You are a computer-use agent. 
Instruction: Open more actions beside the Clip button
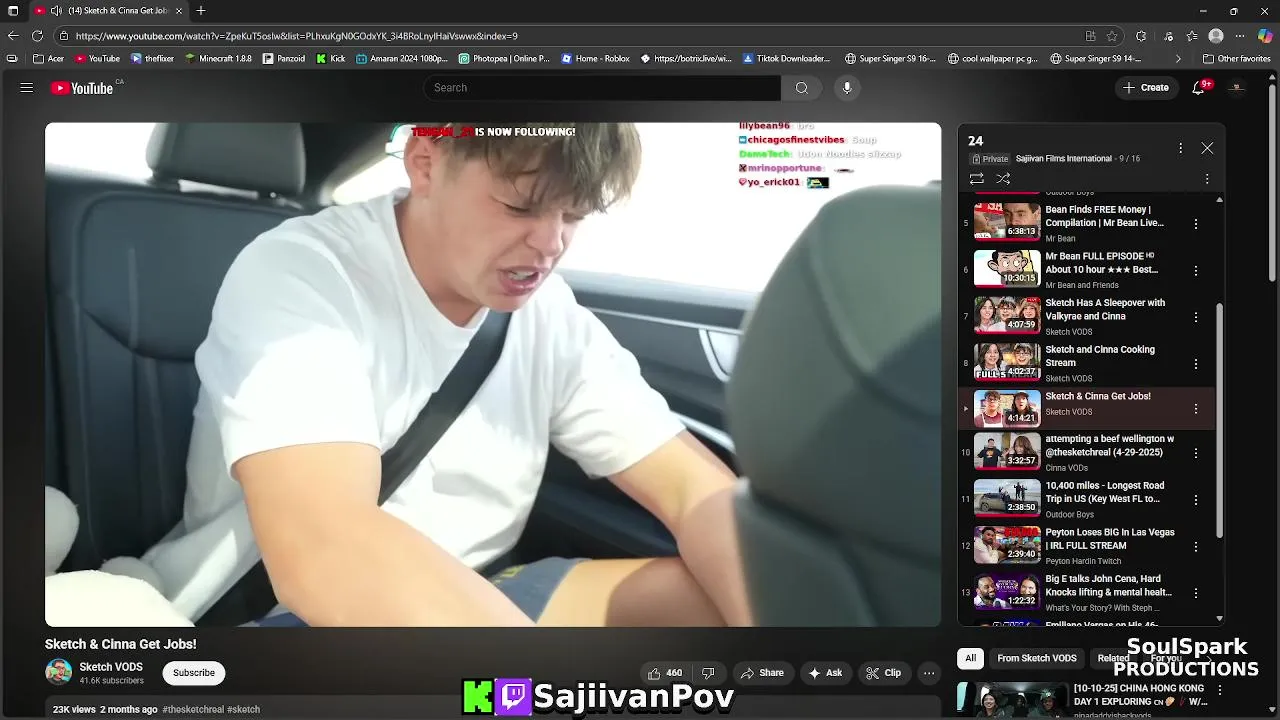click(x=929, y=673)
